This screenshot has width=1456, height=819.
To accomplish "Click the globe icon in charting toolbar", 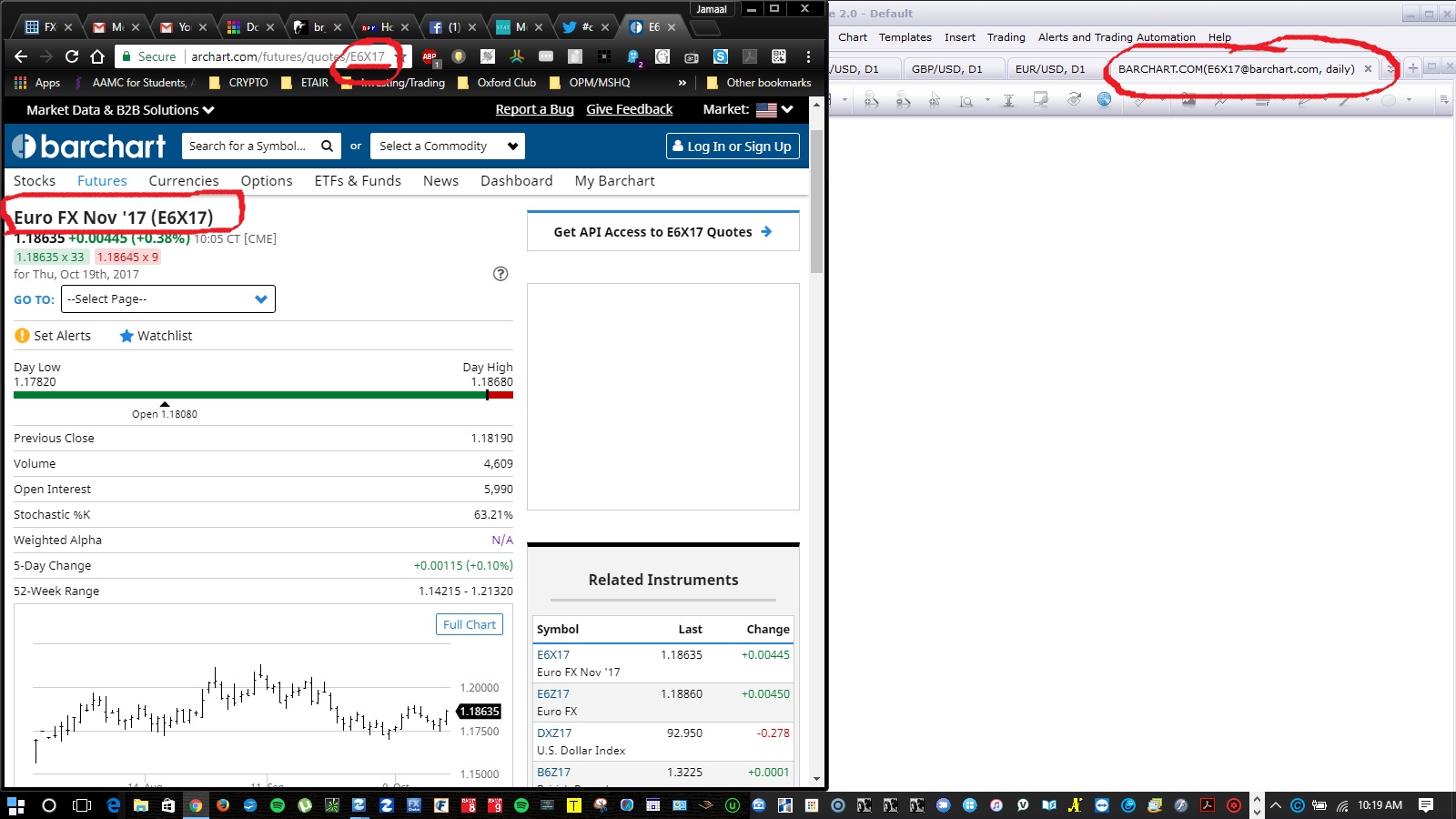I will (x=1104, y=99).
